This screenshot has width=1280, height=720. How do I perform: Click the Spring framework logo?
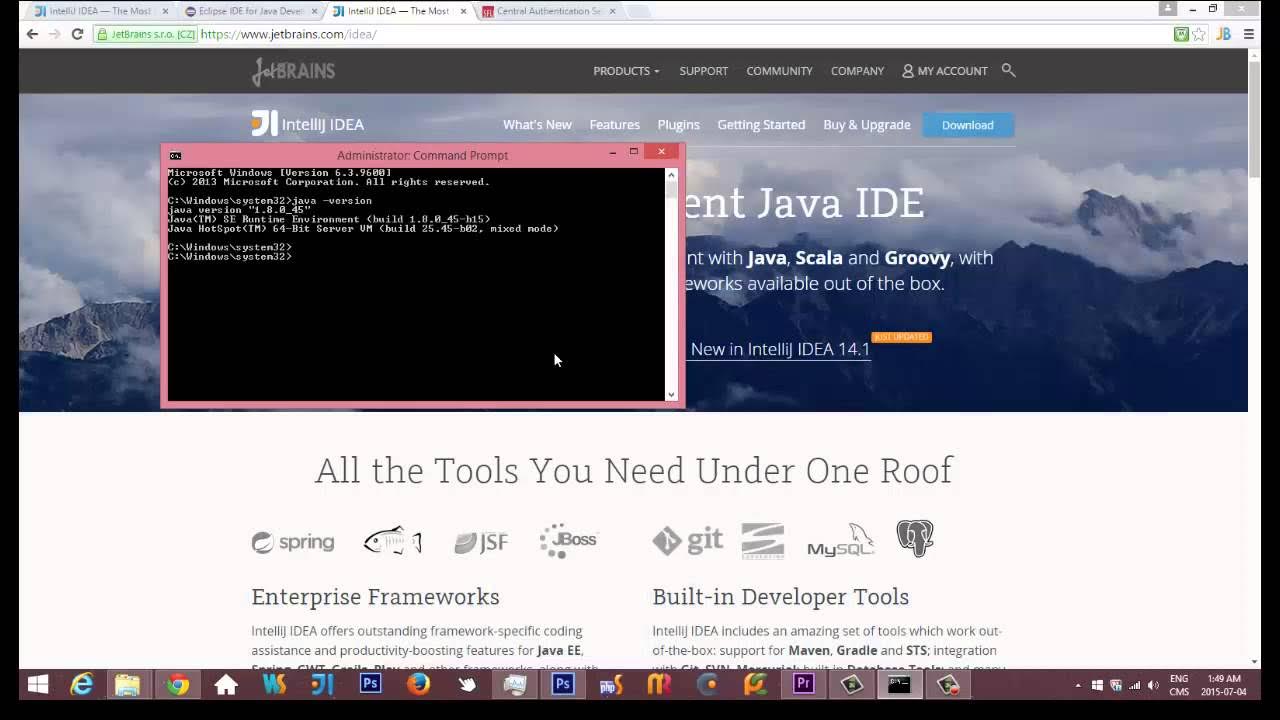pos(293,542)
